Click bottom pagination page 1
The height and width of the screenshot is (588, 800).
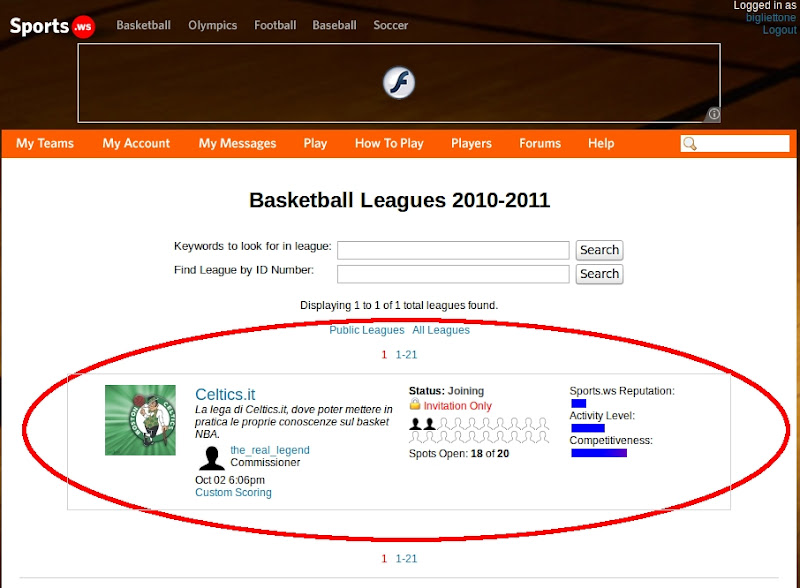pos(384,559)
